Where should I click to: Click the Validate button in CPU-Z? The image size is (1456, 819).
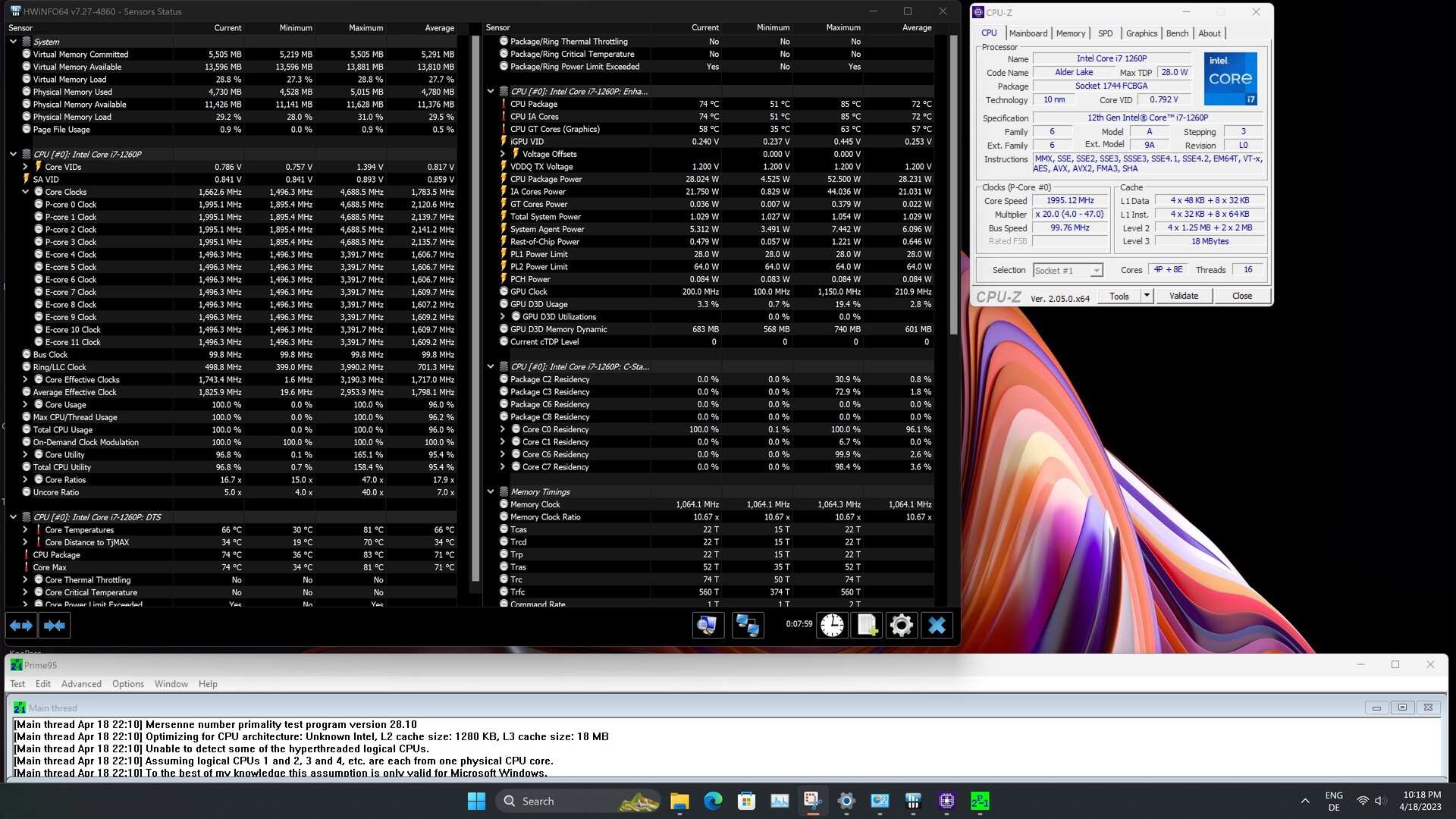[x=1183, y=296]
